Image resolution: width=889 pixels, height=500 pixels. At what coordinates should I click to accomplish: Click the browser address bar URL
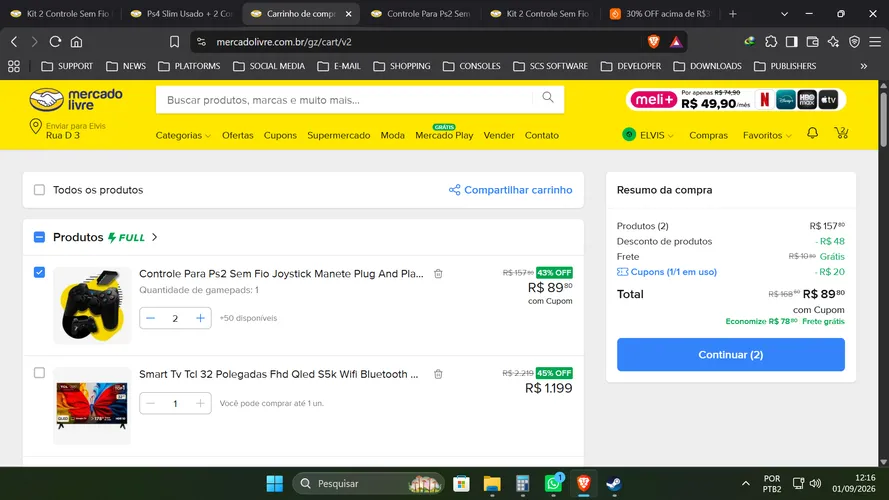coord(283,42)
